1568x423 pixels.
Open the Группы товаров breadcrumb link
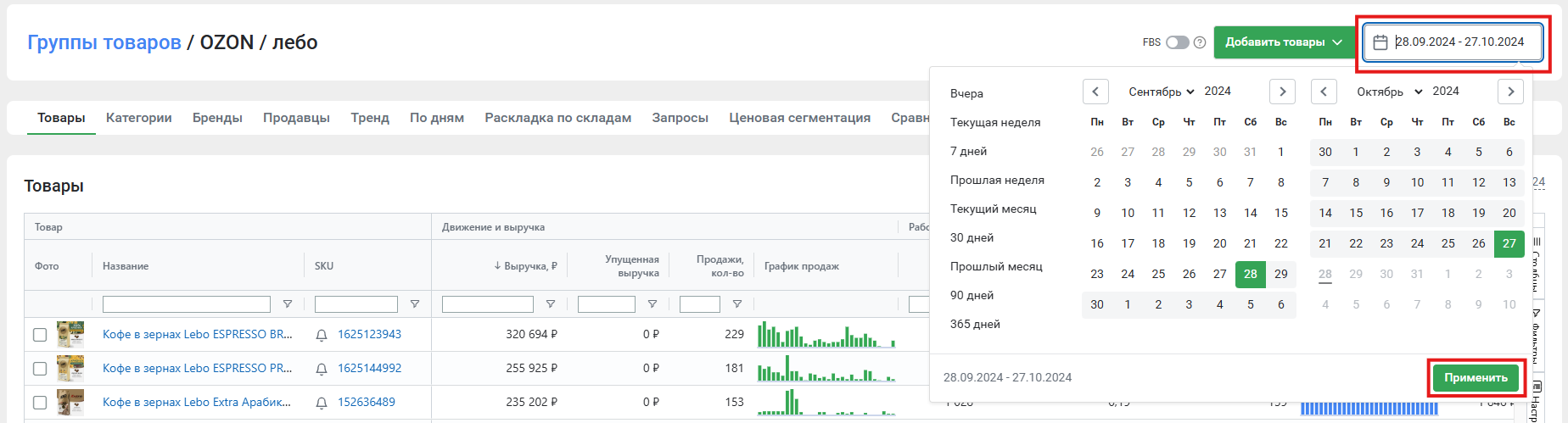tap(104, 42)
